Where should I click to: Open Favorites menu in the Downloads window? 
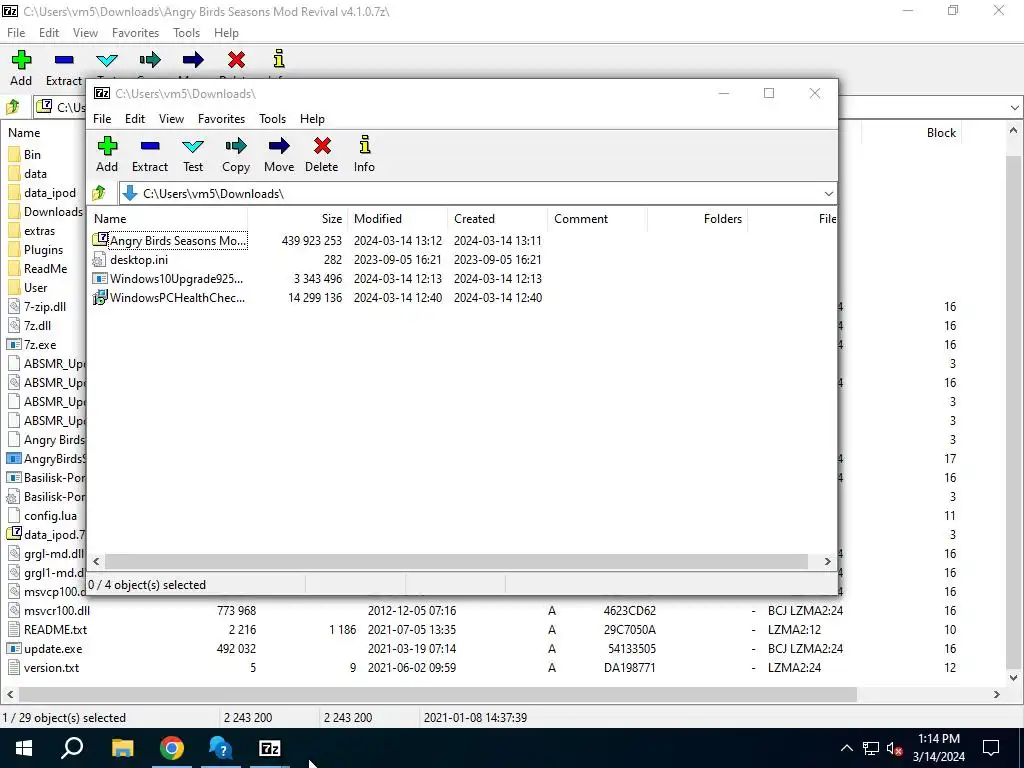[x=221, y=119]
